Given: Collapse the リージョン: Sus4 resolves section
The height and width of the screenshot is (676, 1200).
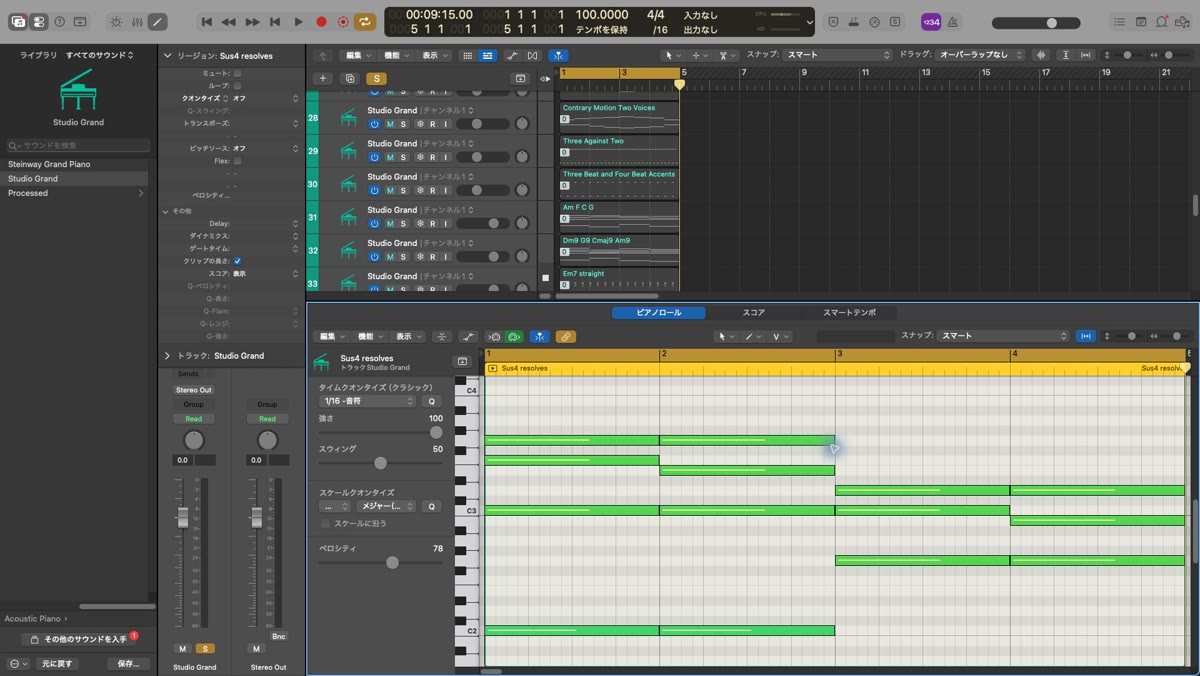Looking at the screenshot, I should (167, 56).
